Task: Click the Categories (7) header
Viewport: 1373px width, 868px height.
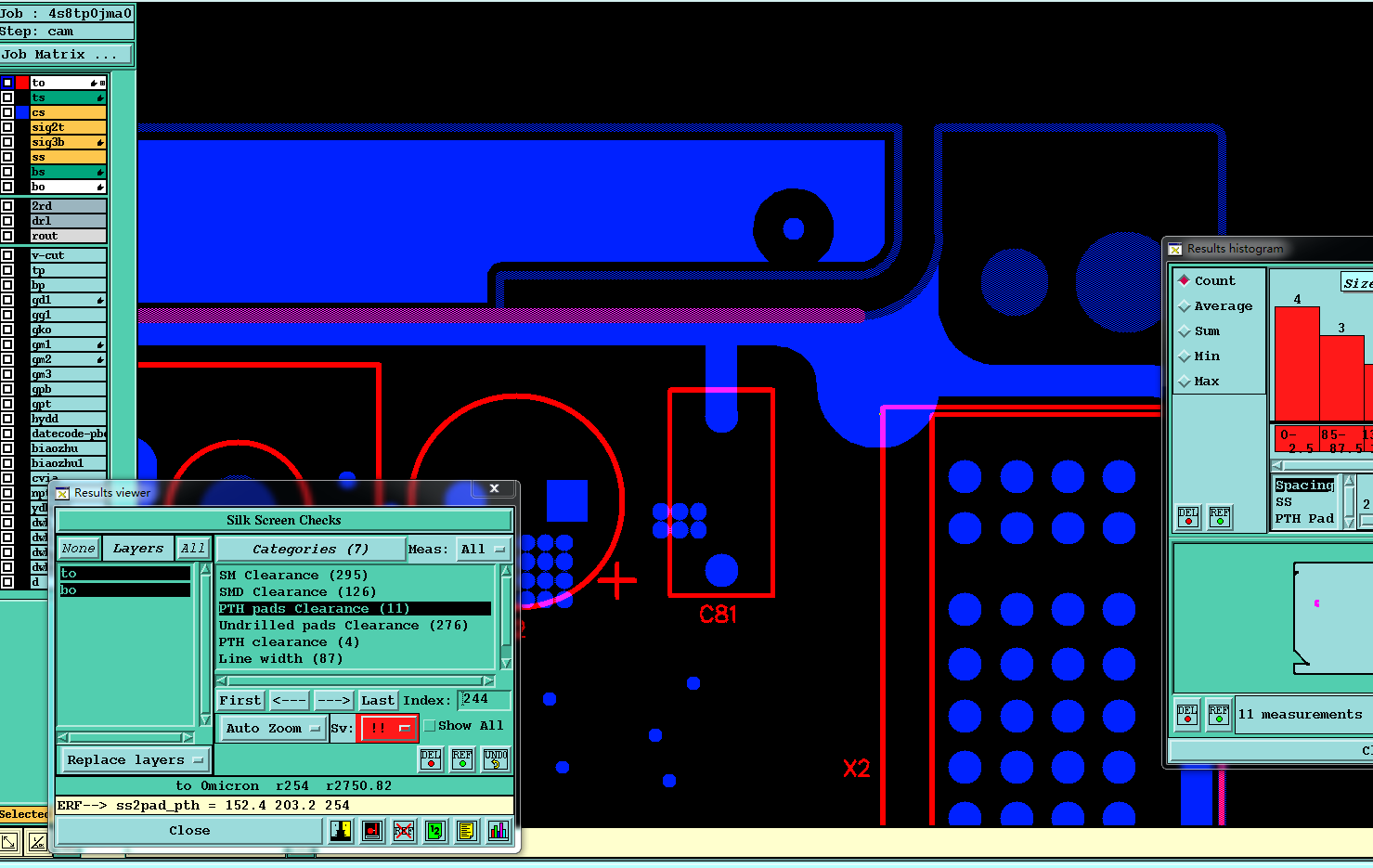Action: [310, 549]
